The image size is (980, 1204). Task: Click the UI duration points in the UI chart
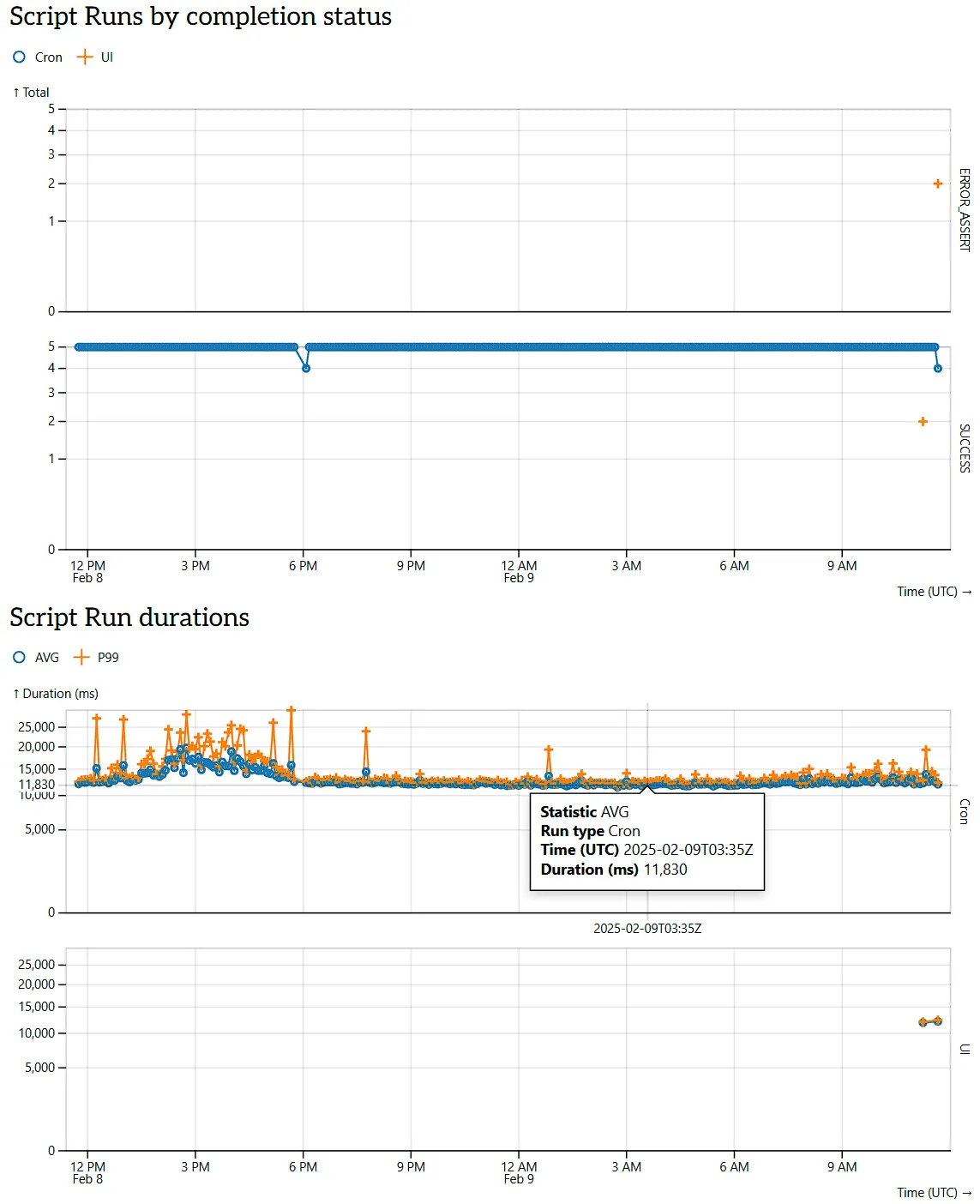(930, 1021)
